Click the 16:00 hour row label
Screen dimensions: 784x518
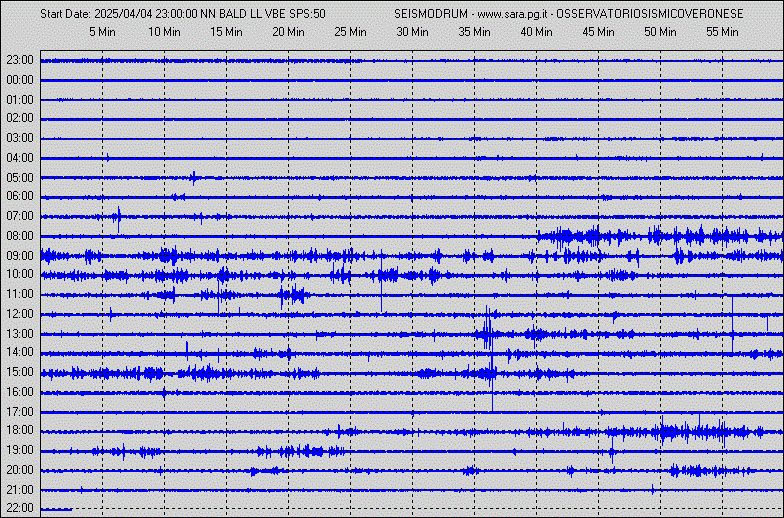point(20,392)
